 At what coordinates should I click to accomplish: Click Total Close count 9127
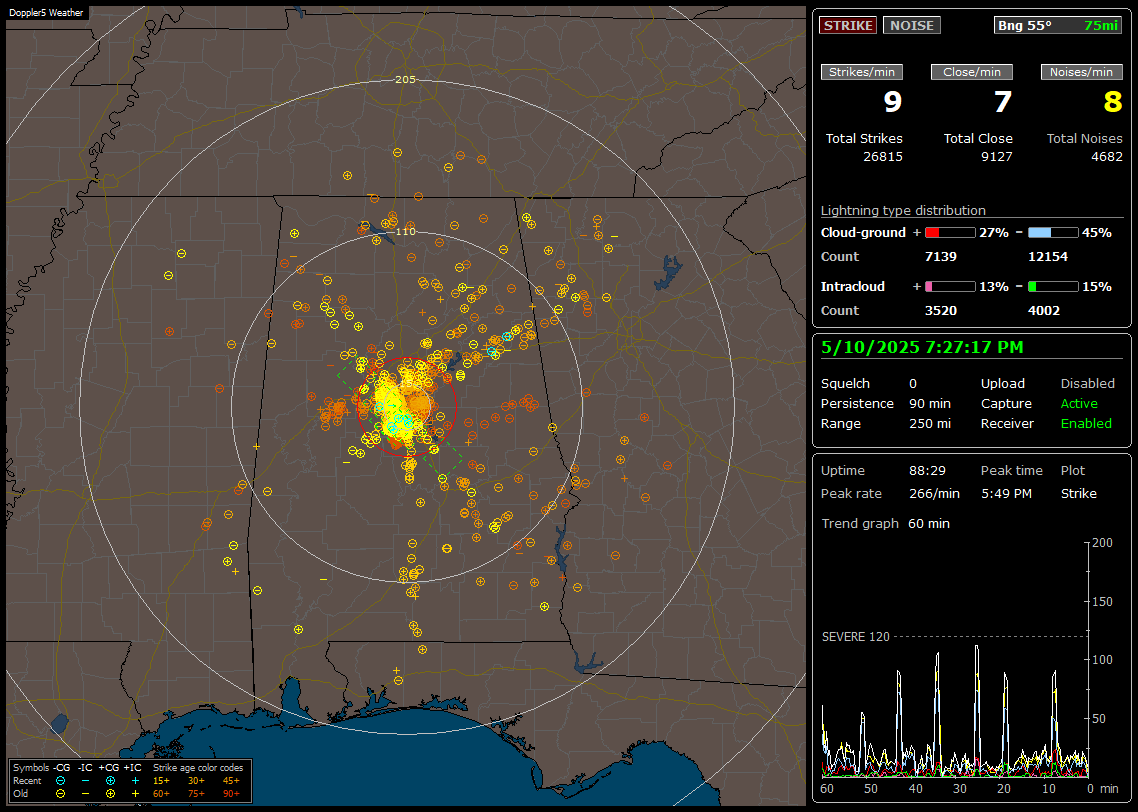click(996, 156)
